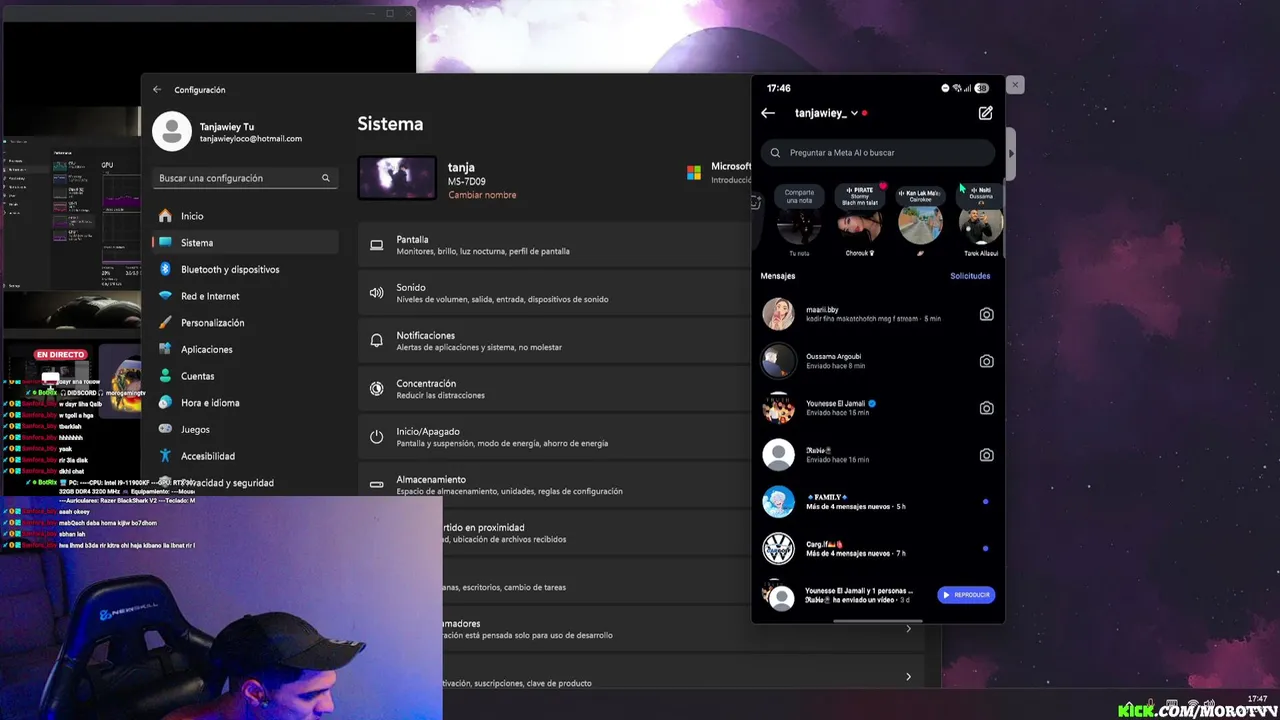Click the taskbar clock showing 17:47
The width and height of the screenshot is (1280, 720).
point(1257,699)
